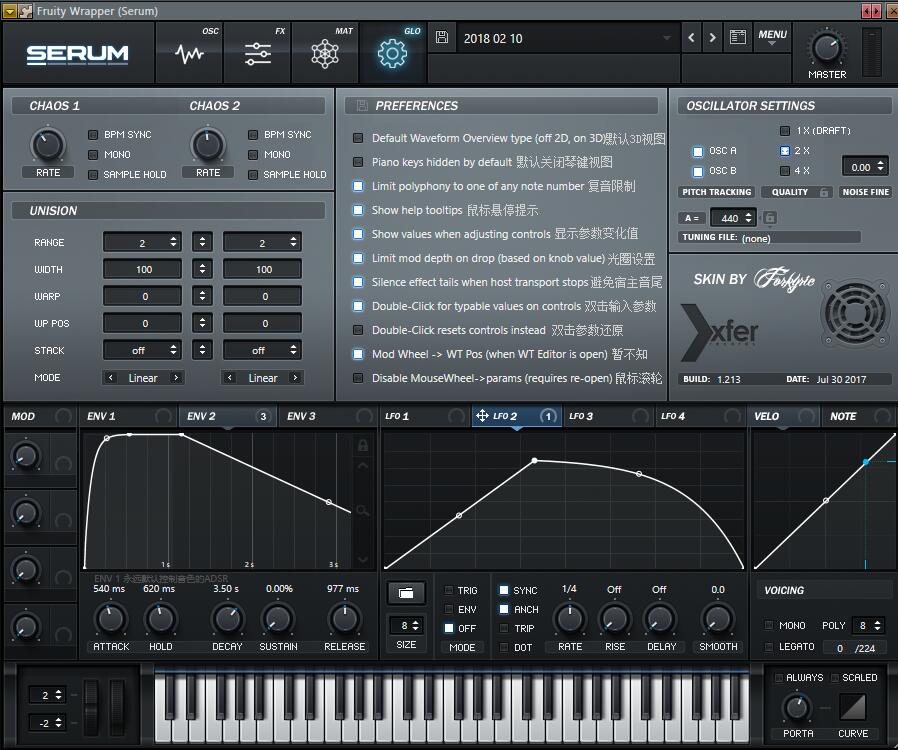Click the envelope zoom magnifier icon
This screenshot has height=750, width=898.
click(363, 510)
